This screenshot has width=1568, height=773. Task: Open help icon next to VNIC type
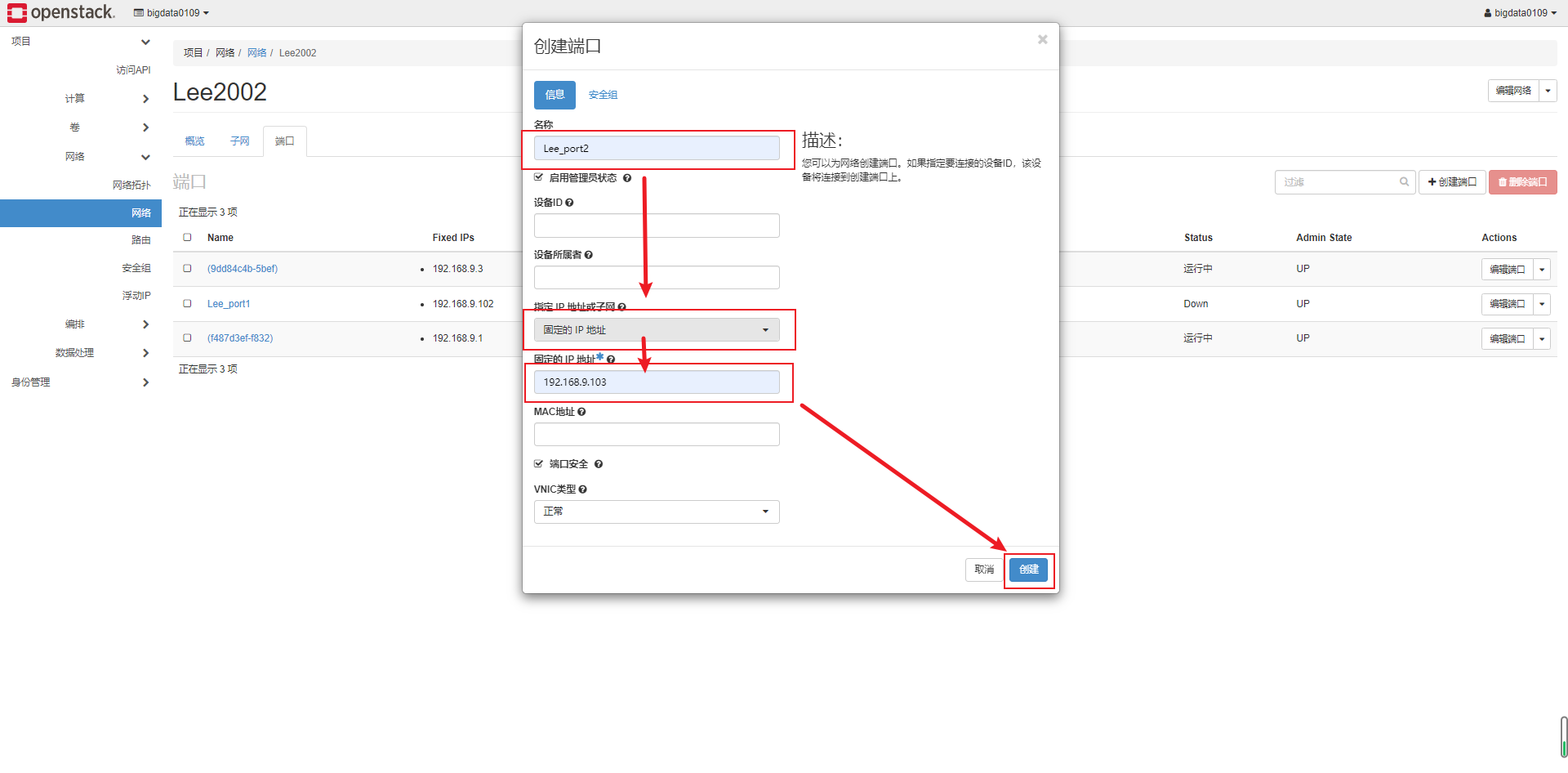582,489
